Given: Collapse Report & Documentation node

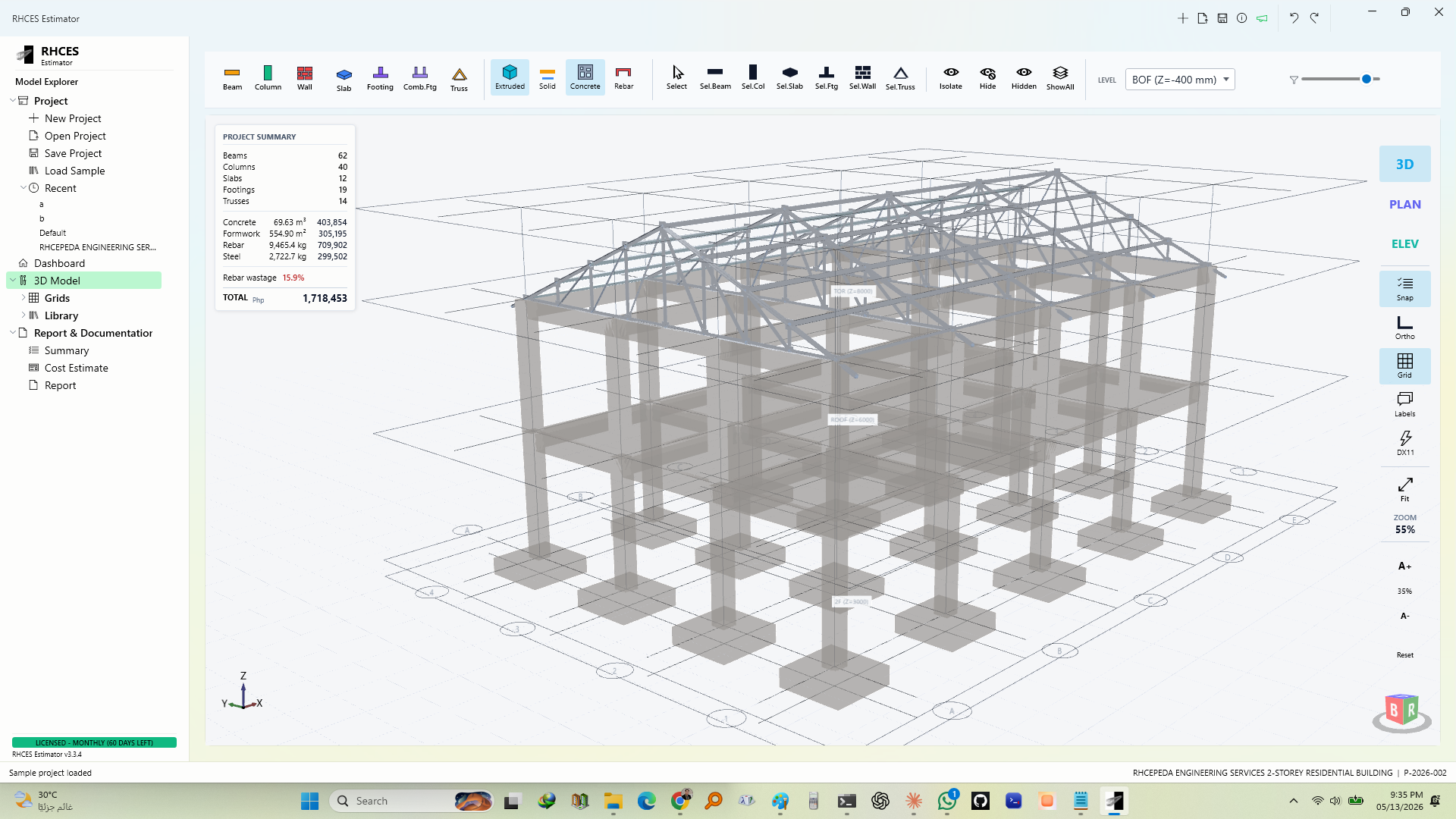Looking at the screenshot, I should (x=13, y=333).
